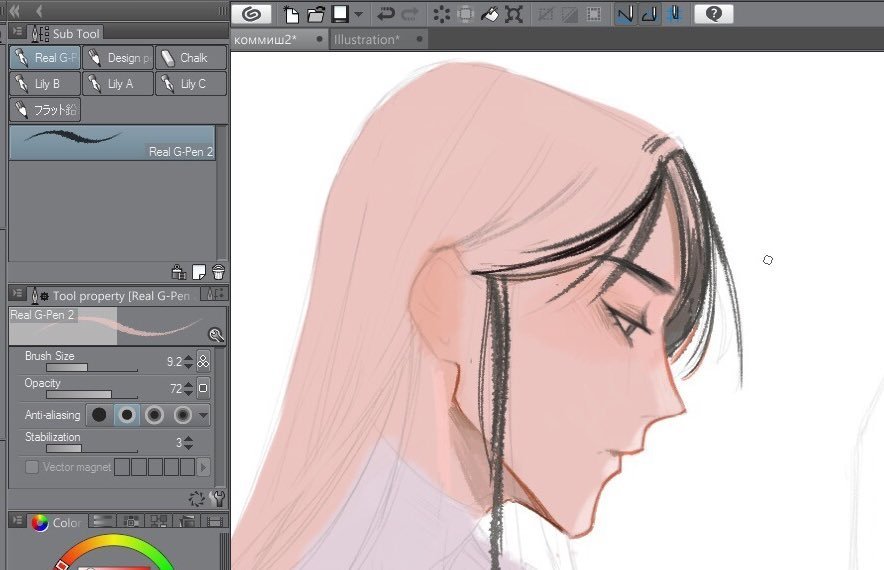
Task: Open sub tool detail wrench icon
Action: [x=218, y=498]
